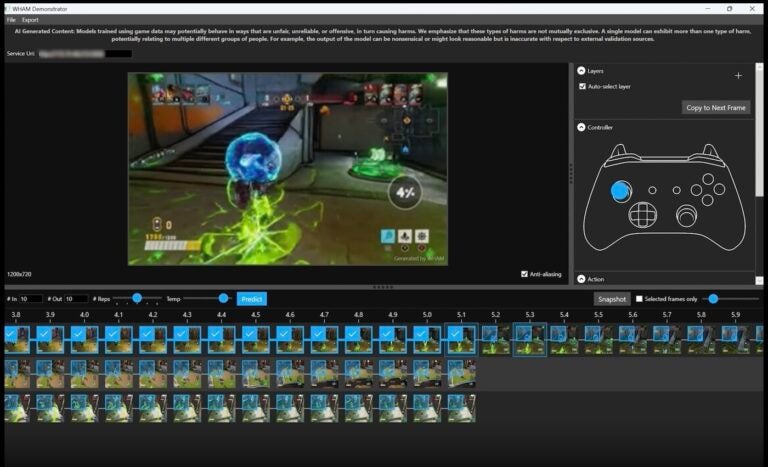Uncheck the frame checkbox under 4.8

pos(353,334)
